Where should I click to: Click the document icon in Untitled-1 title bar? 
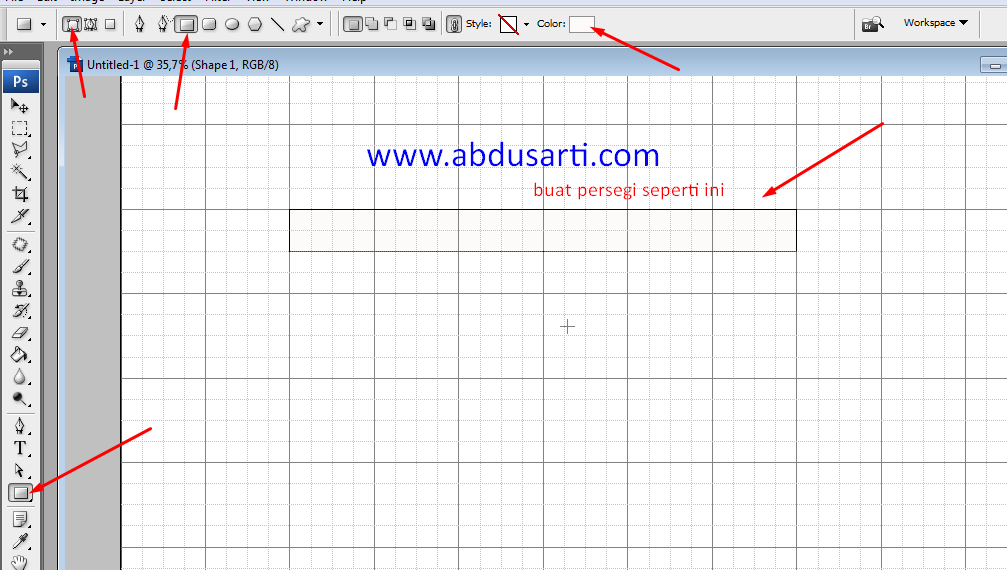(75, 64)
